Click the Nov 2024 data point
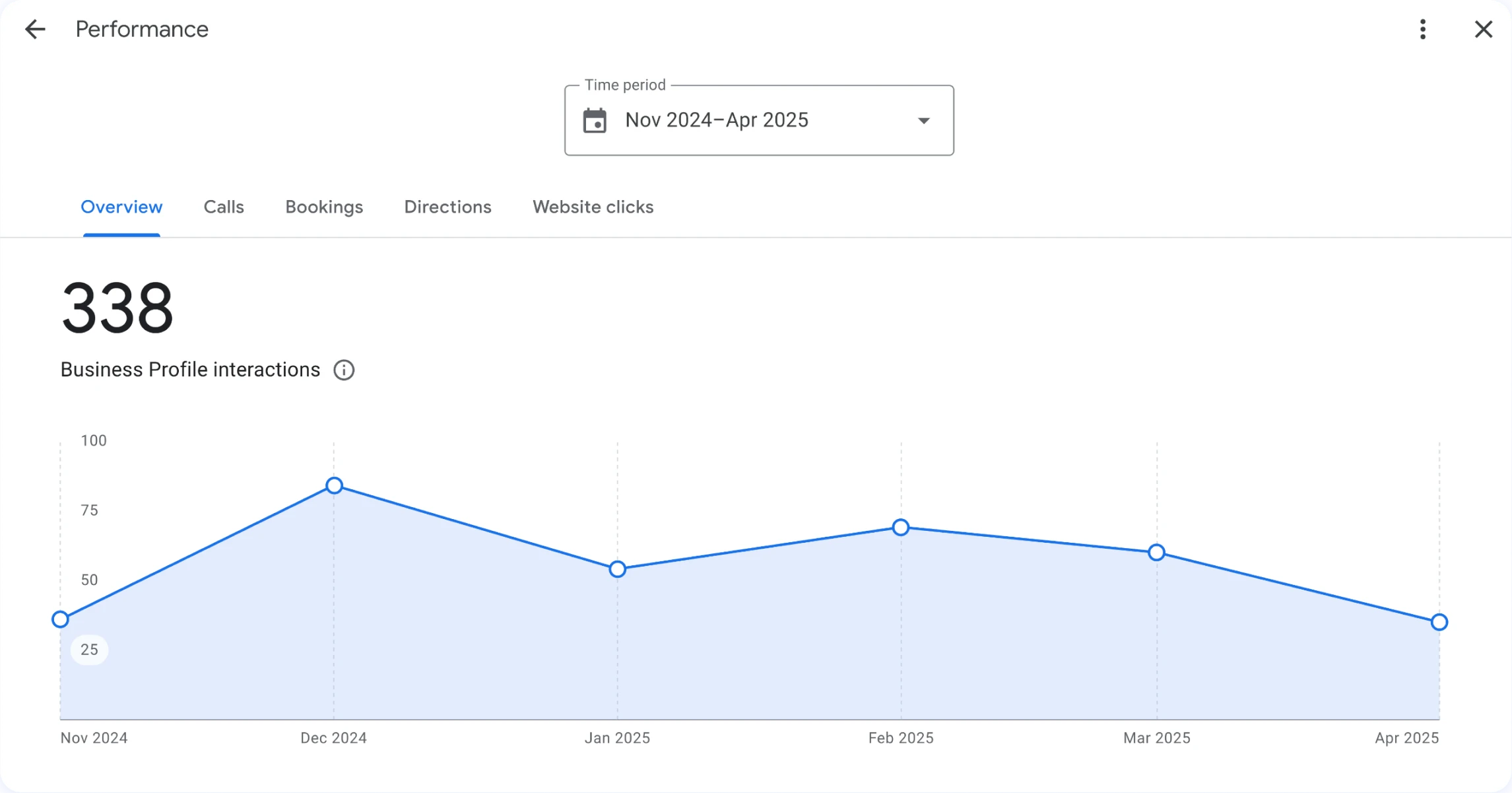1512x793 pixels. point(61,619)
